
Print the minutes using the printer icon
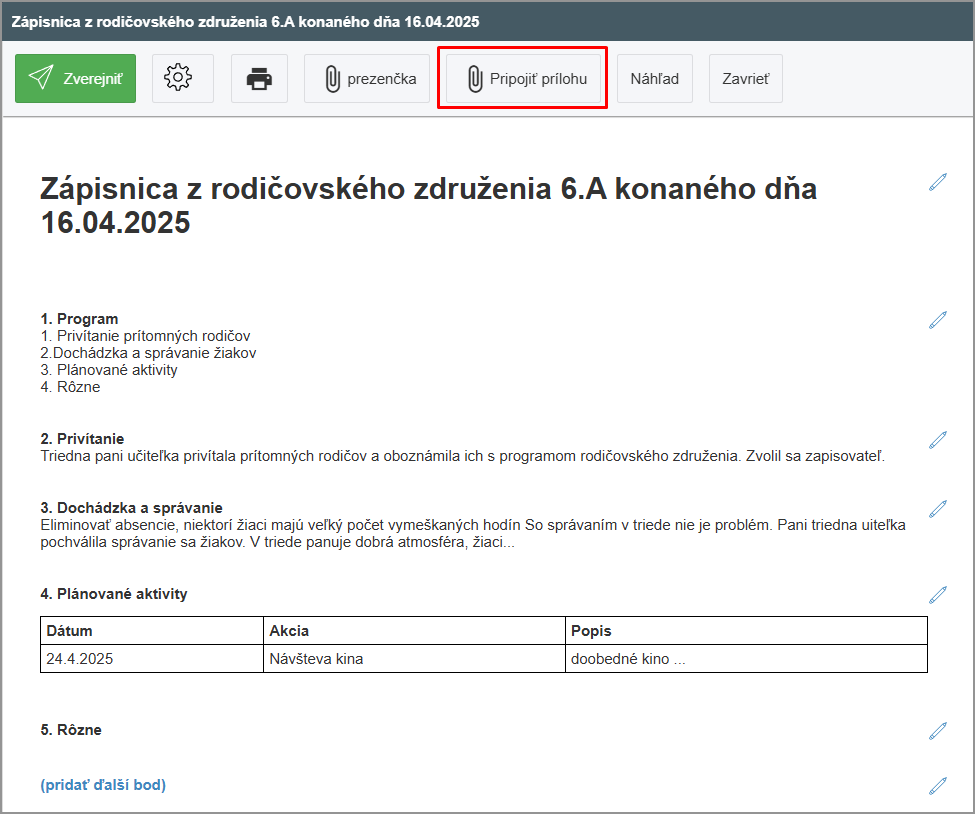pyautogui.click(x=259, y=79)
